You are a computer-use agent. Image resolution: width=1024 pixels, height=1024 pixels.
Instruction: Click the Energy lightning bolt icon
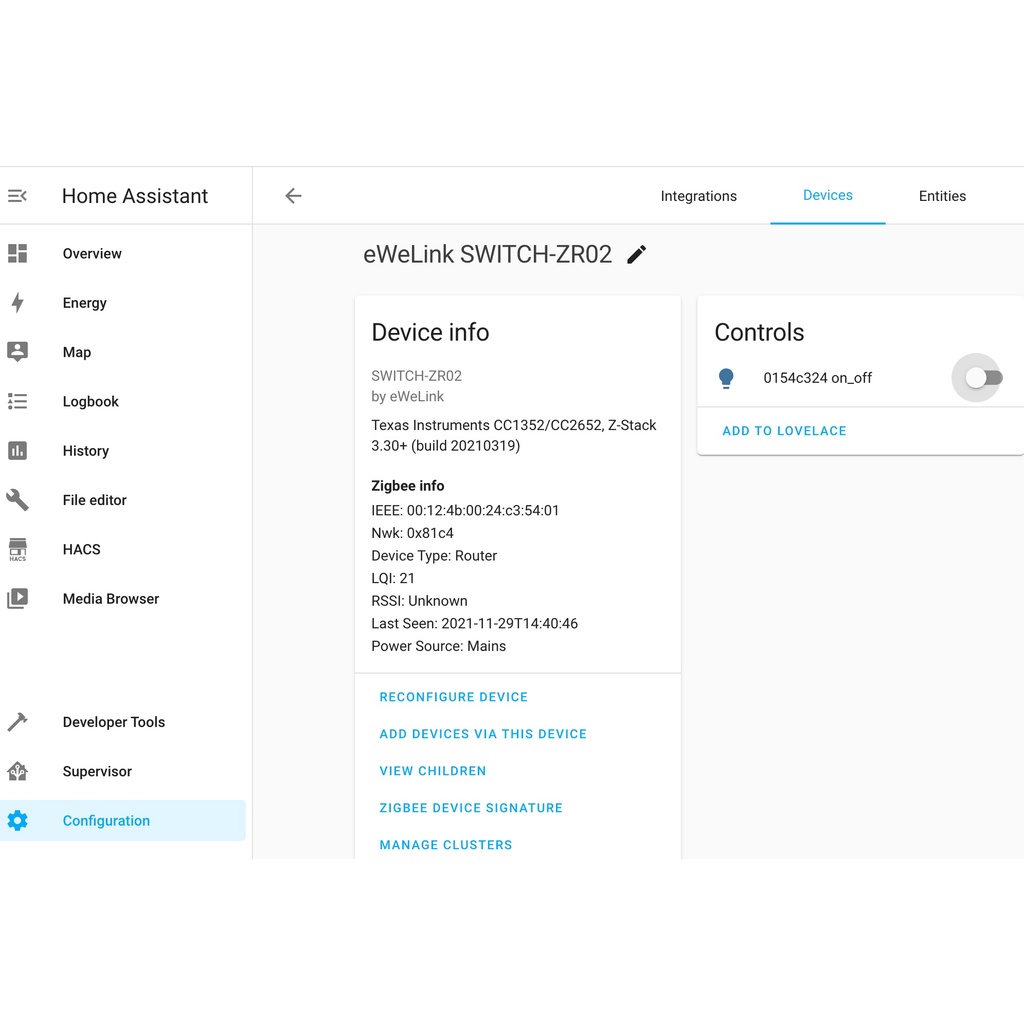click(x=17, y=303)
